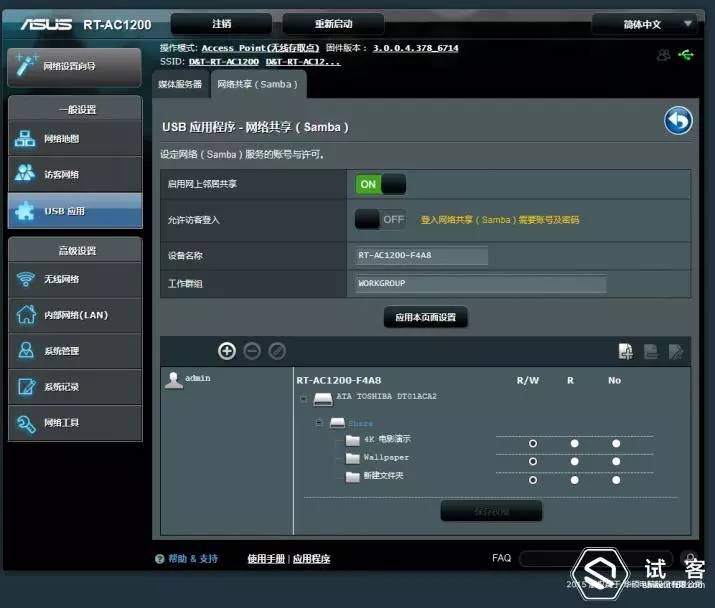Set R/W permission for Wallpaper
715x608 pixels.
(532, 462)
